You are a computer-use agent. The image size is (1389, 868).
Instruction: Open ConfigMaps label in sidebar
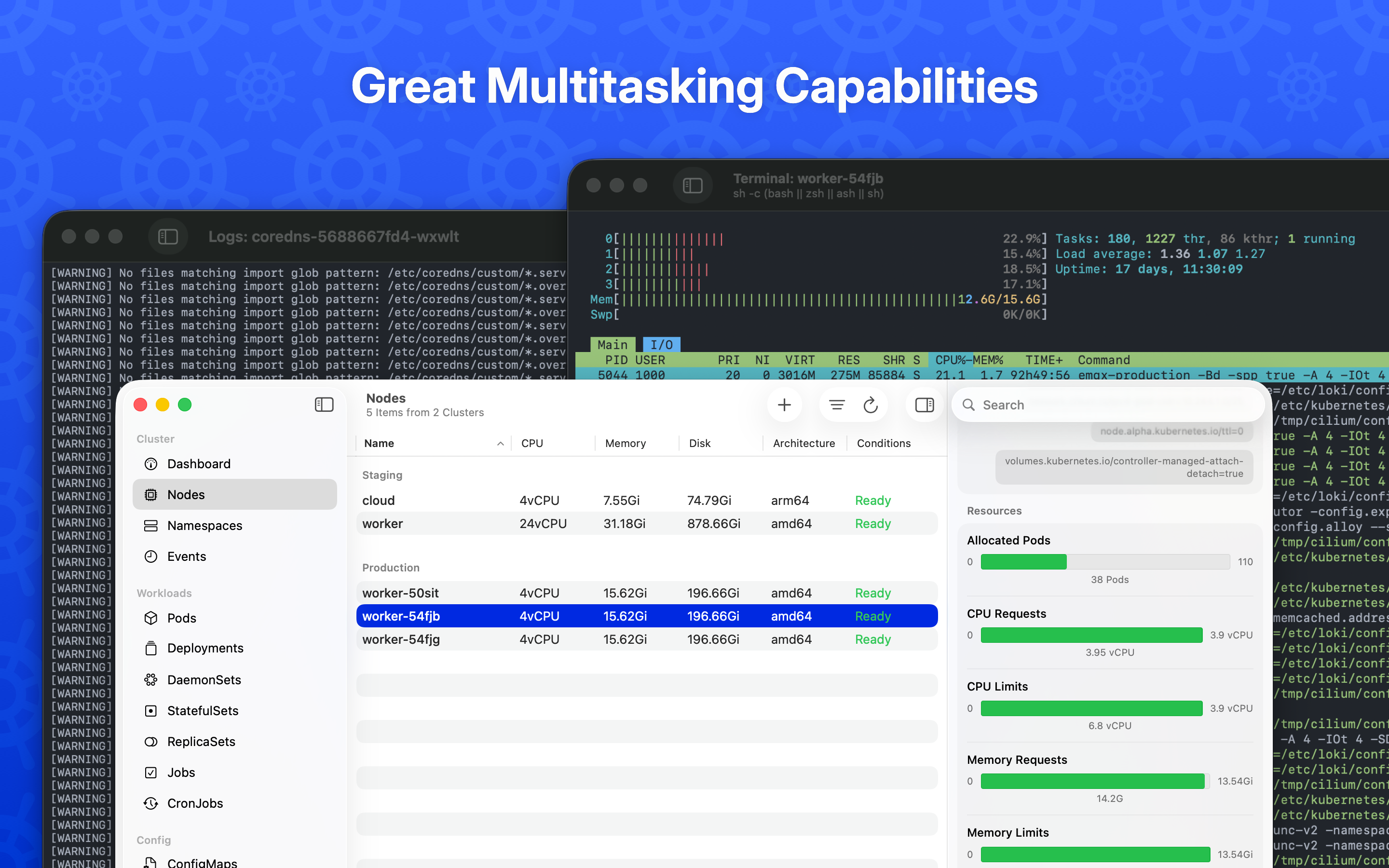click(x=202, y=862)
